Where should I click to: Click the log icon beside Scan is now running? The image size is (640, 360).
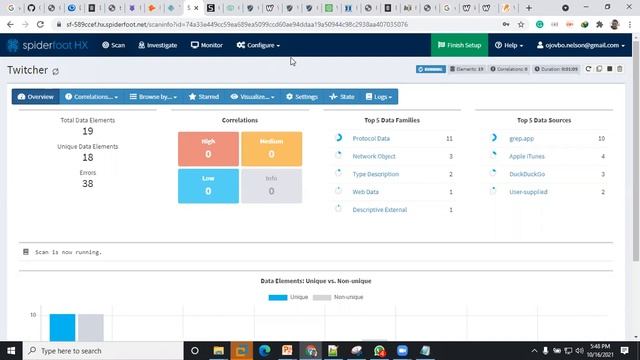click(26, 252)
